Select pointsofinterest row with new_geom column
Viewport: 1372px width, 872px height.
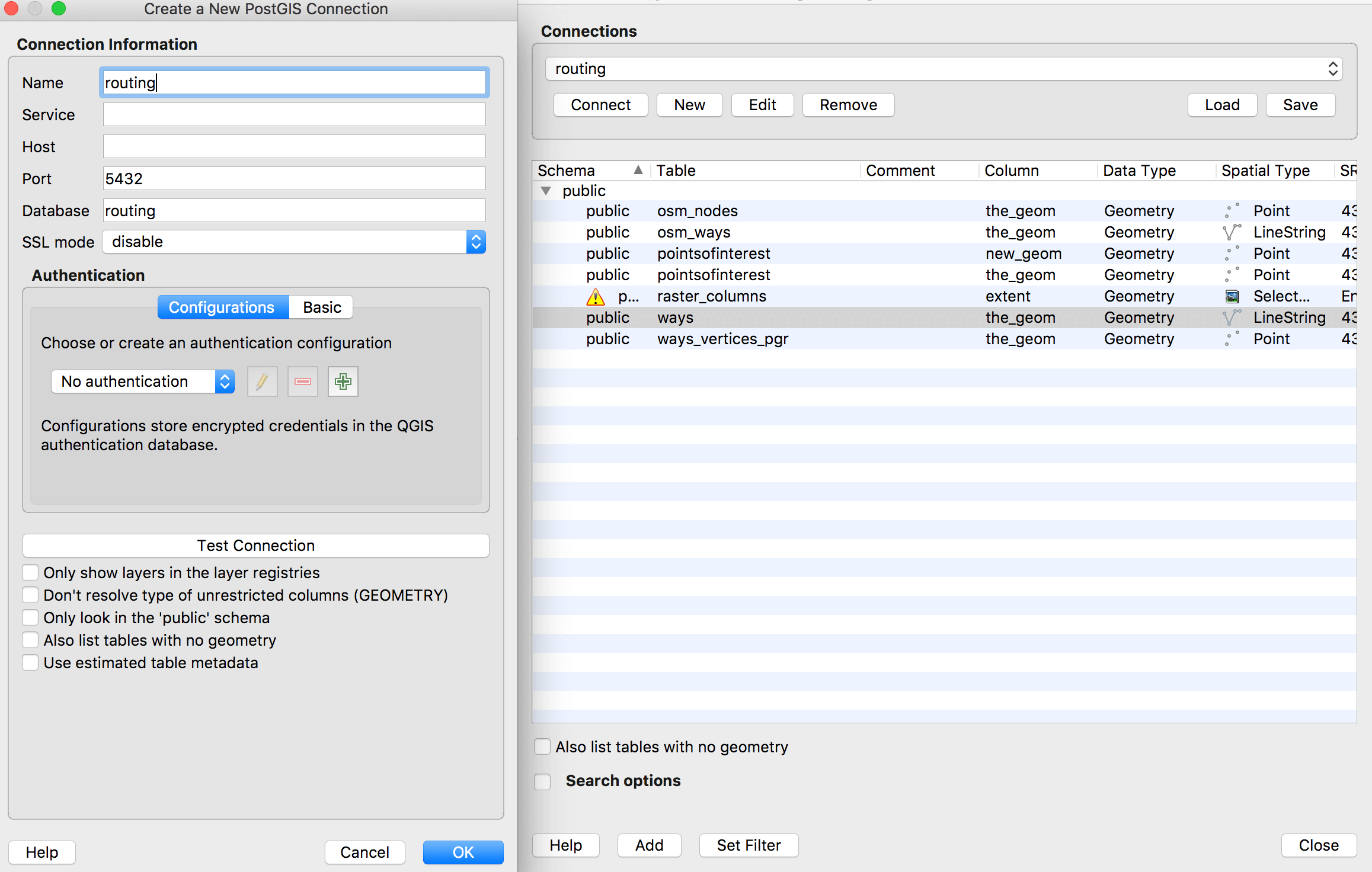point(945,254)
